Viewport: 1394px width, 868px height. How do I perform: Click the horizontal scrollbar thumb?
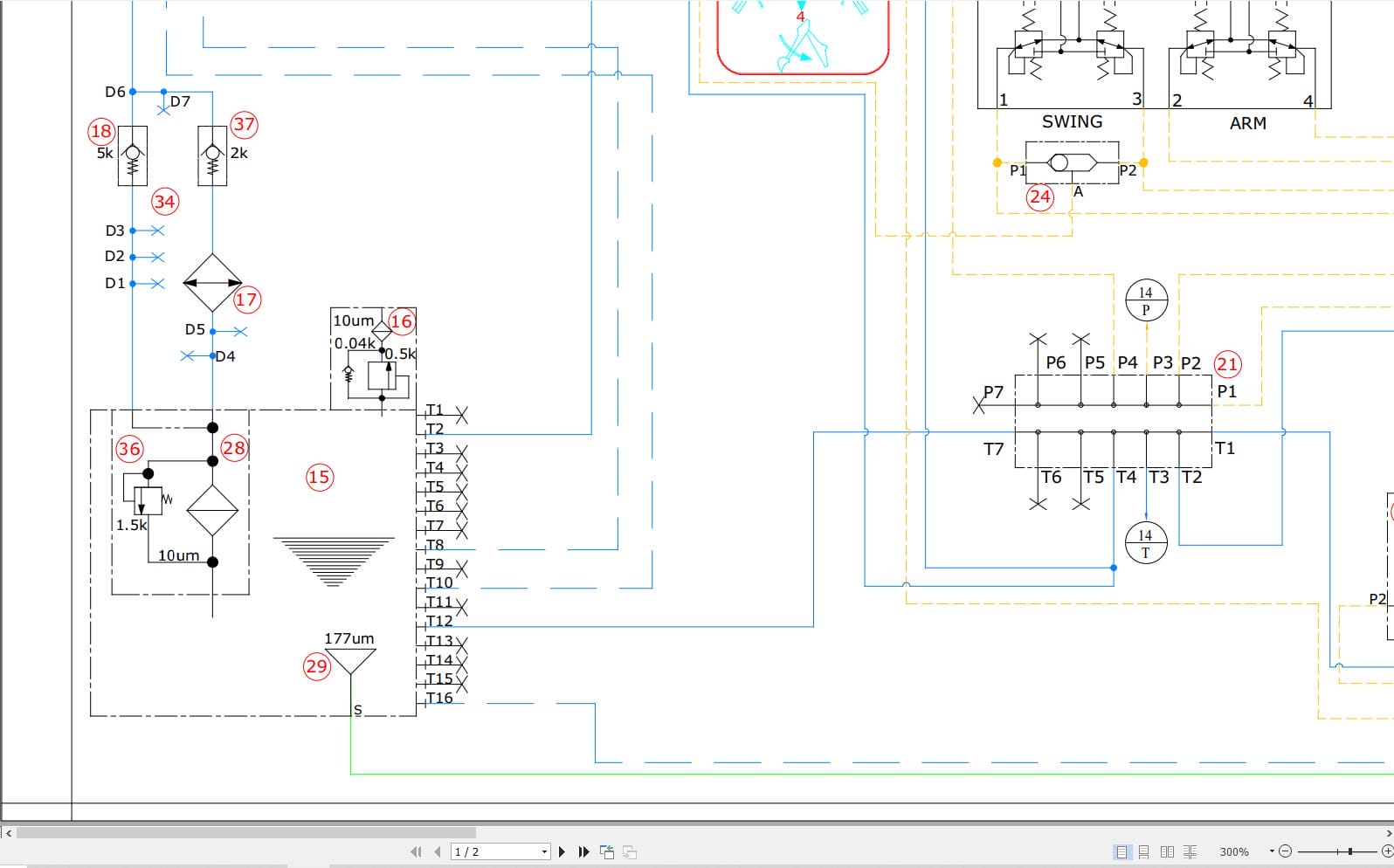pos(246,833)
